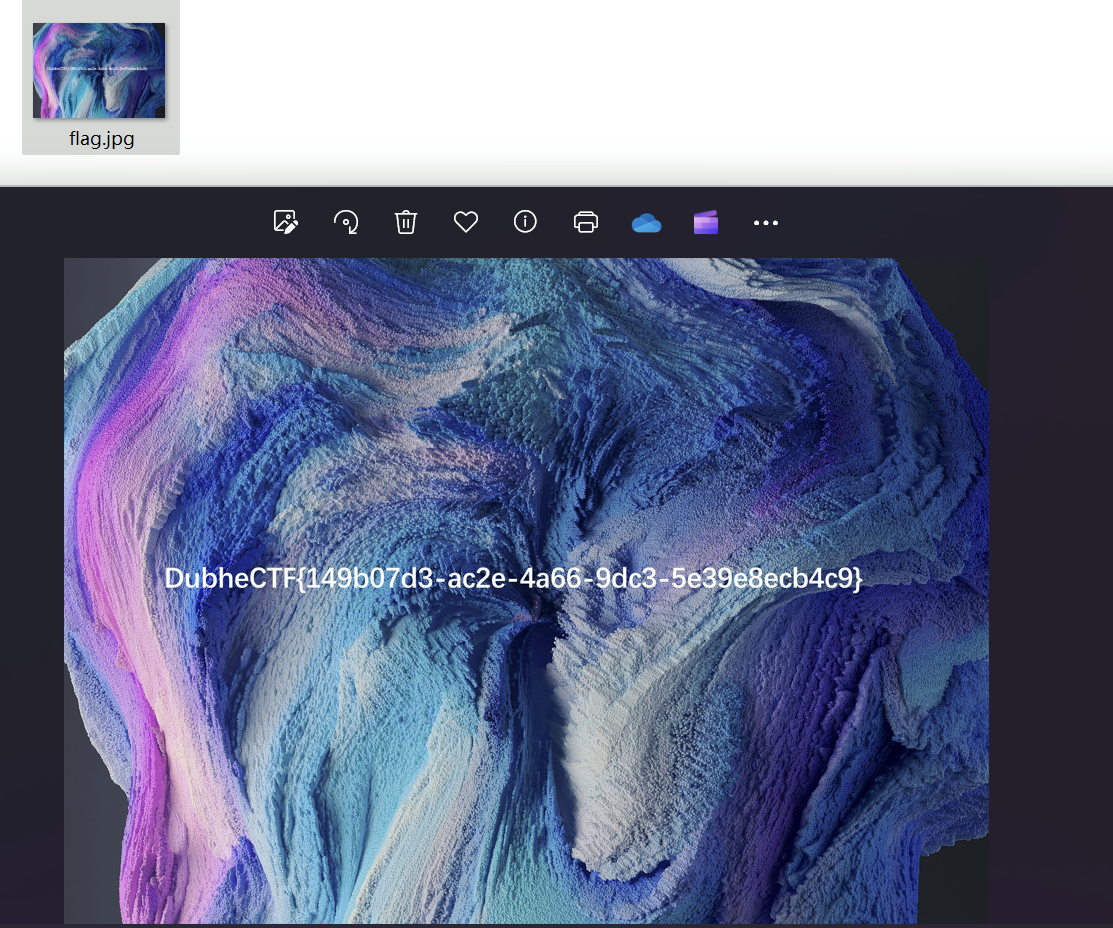Select the flag.jpg thumbnail preview
This screenshot has width=1113, height=928.
pos(99,70)
